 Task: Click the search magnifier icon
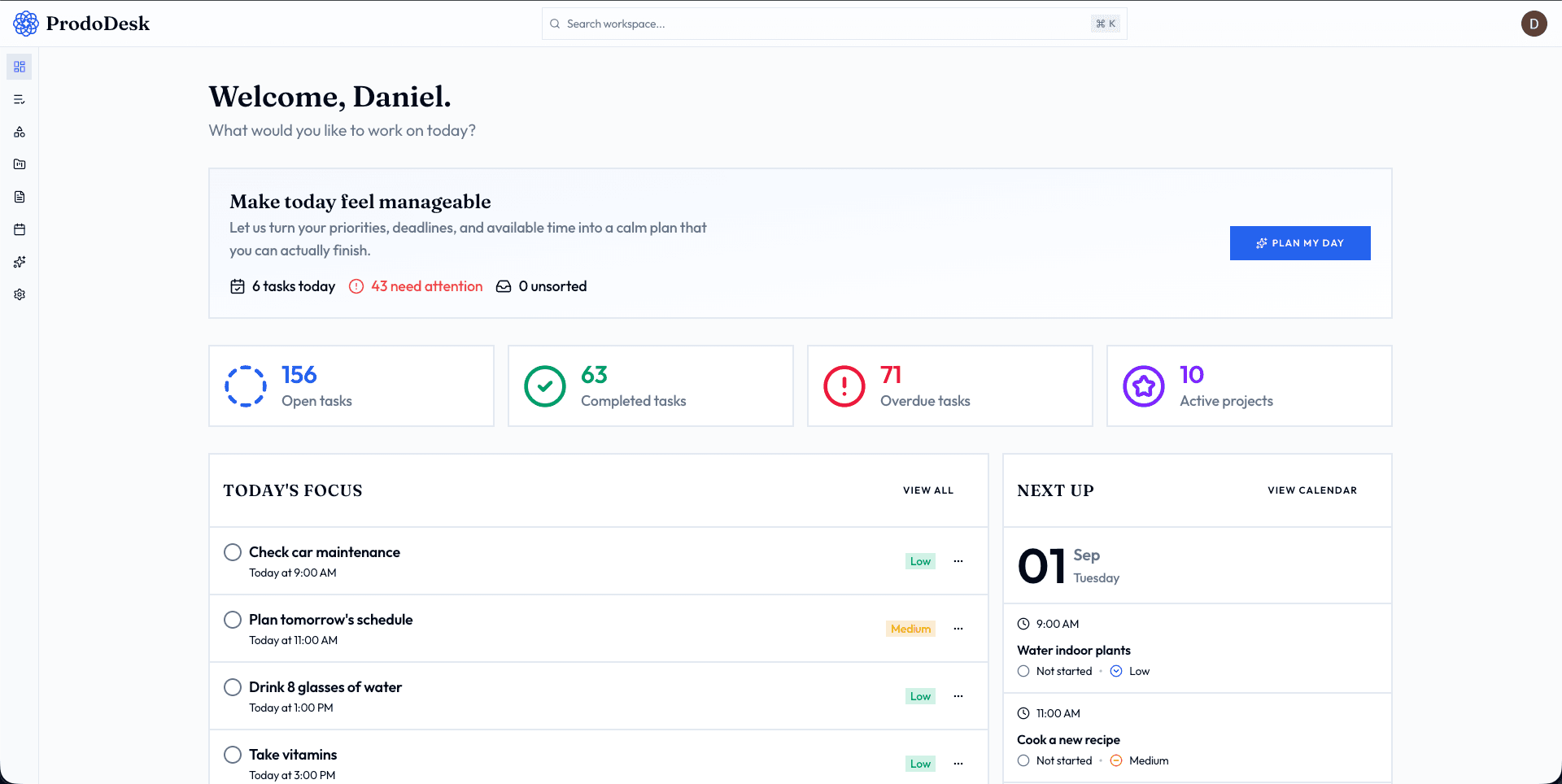click(555, 24)
